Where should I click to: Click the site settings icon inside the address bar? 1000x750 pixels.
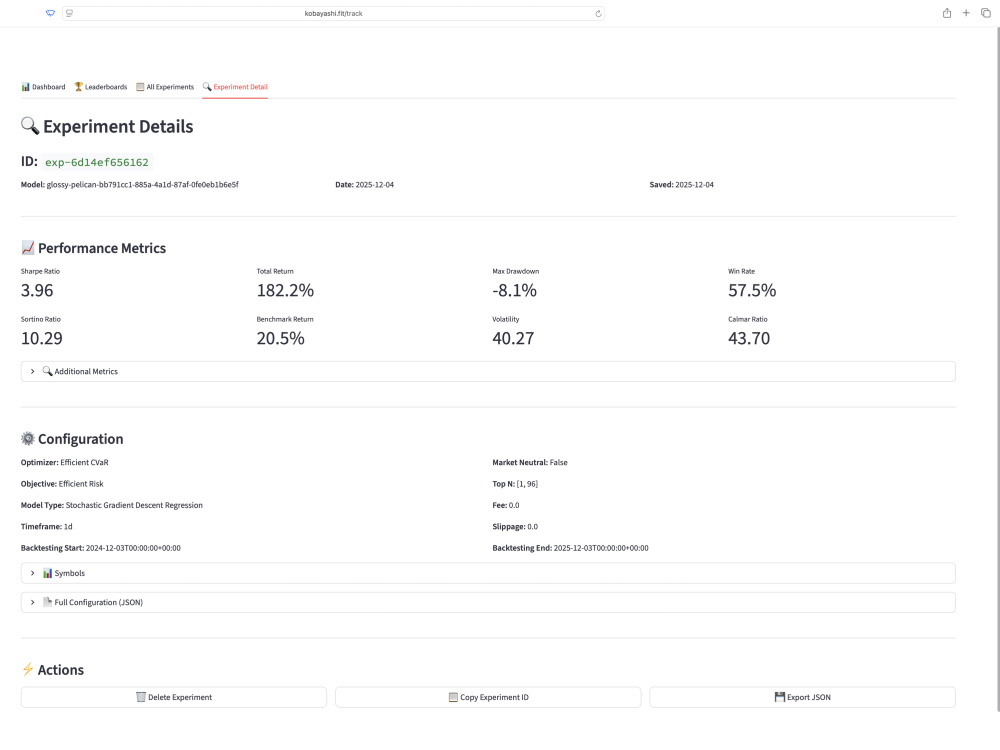point(70,13)
